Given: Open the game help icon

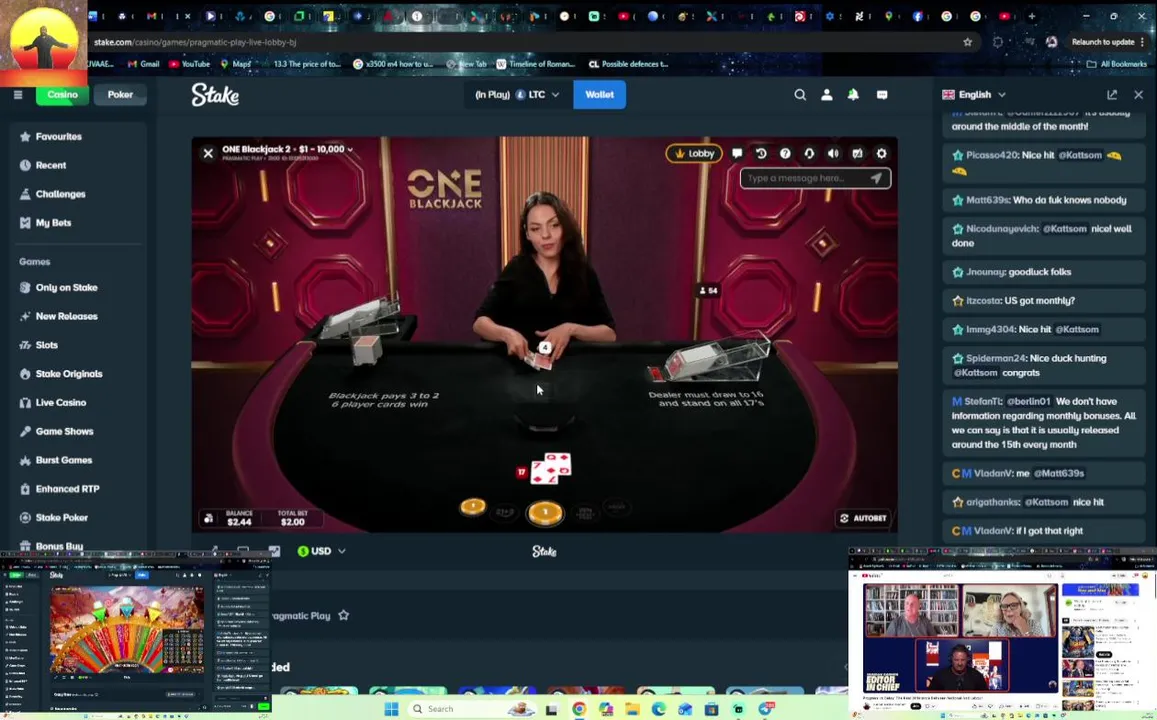Looking at the screenshot, I should (x=785, y=153).
